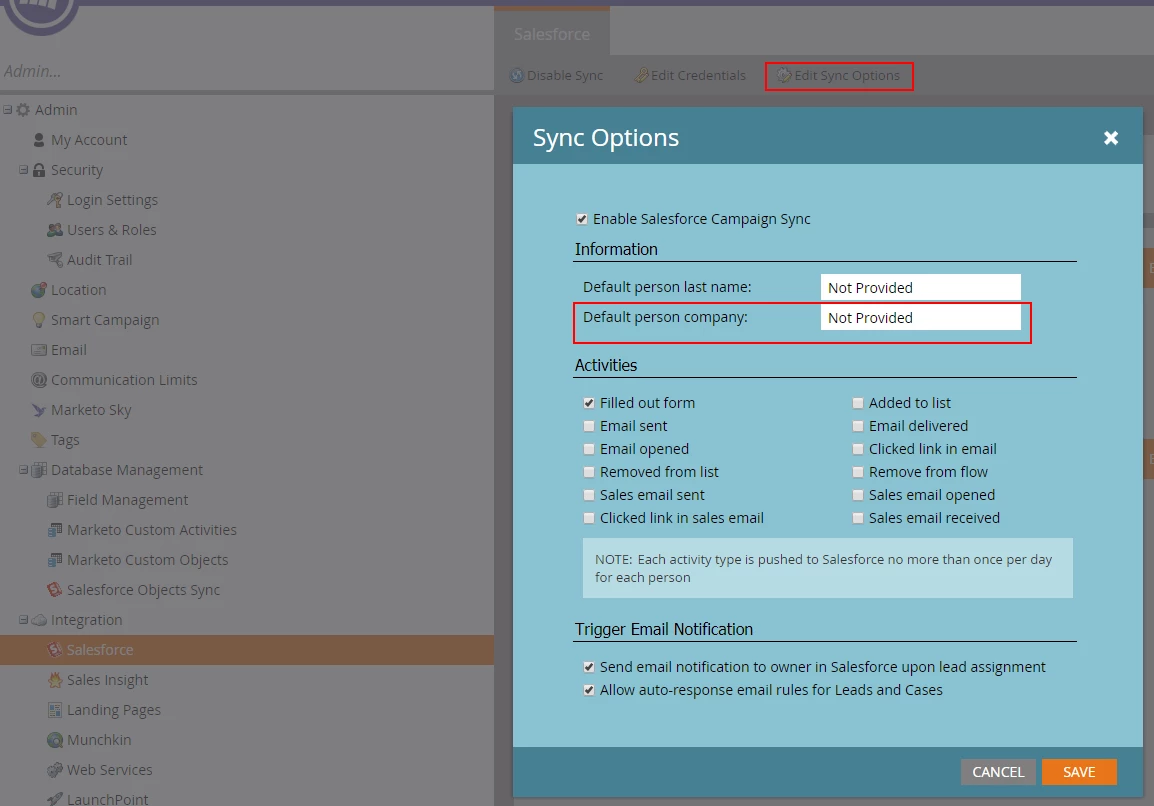The image size is (1154, 806).
Task: Click the Tags icon
Action: 39,440
